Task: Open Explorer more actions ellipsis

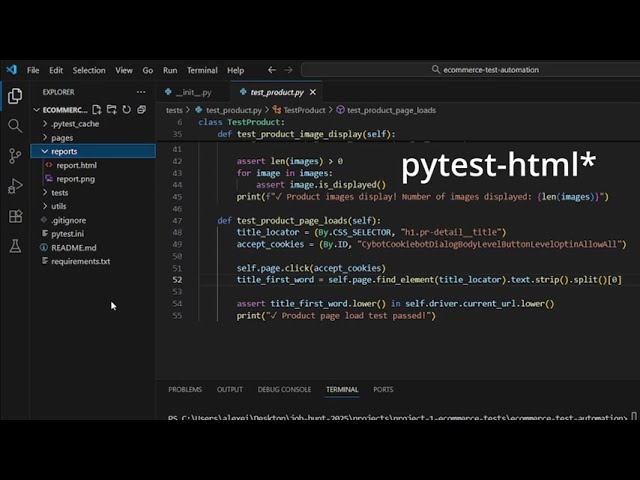Action: (141, 92)
